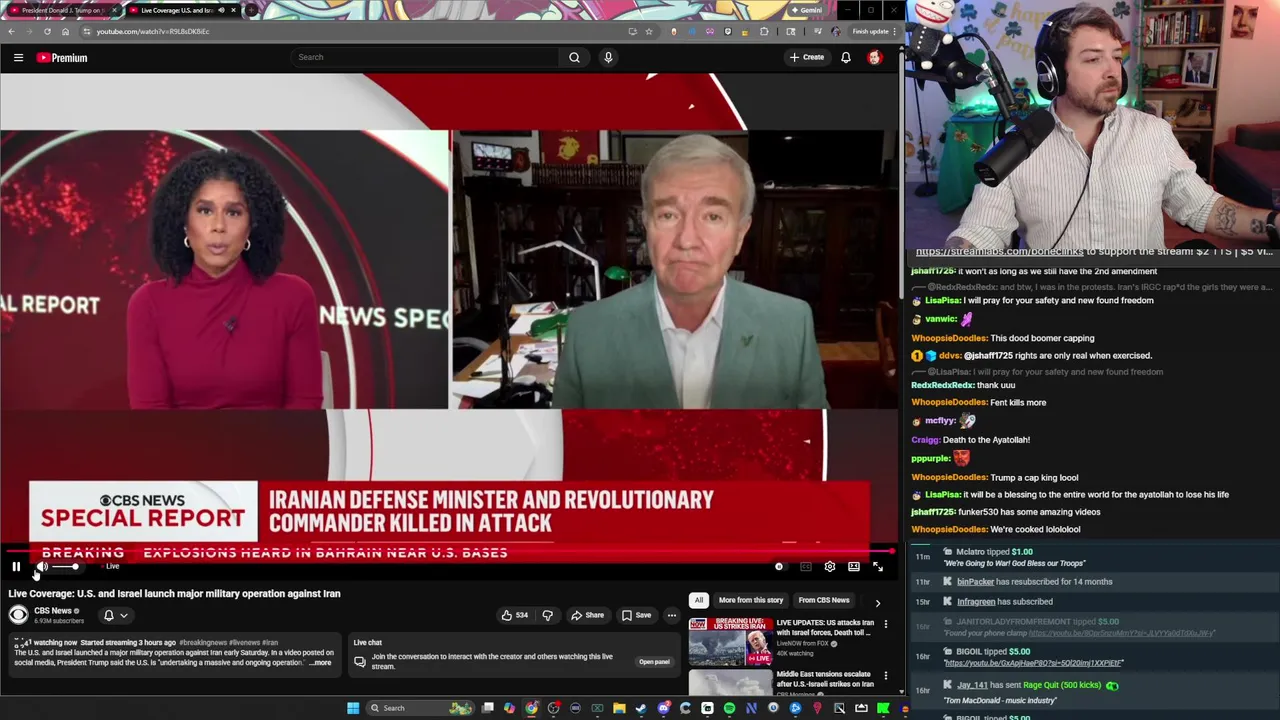Open the CBS News channel name
The width and height of the screenshot is (1280, 720).
coord(53,611)
